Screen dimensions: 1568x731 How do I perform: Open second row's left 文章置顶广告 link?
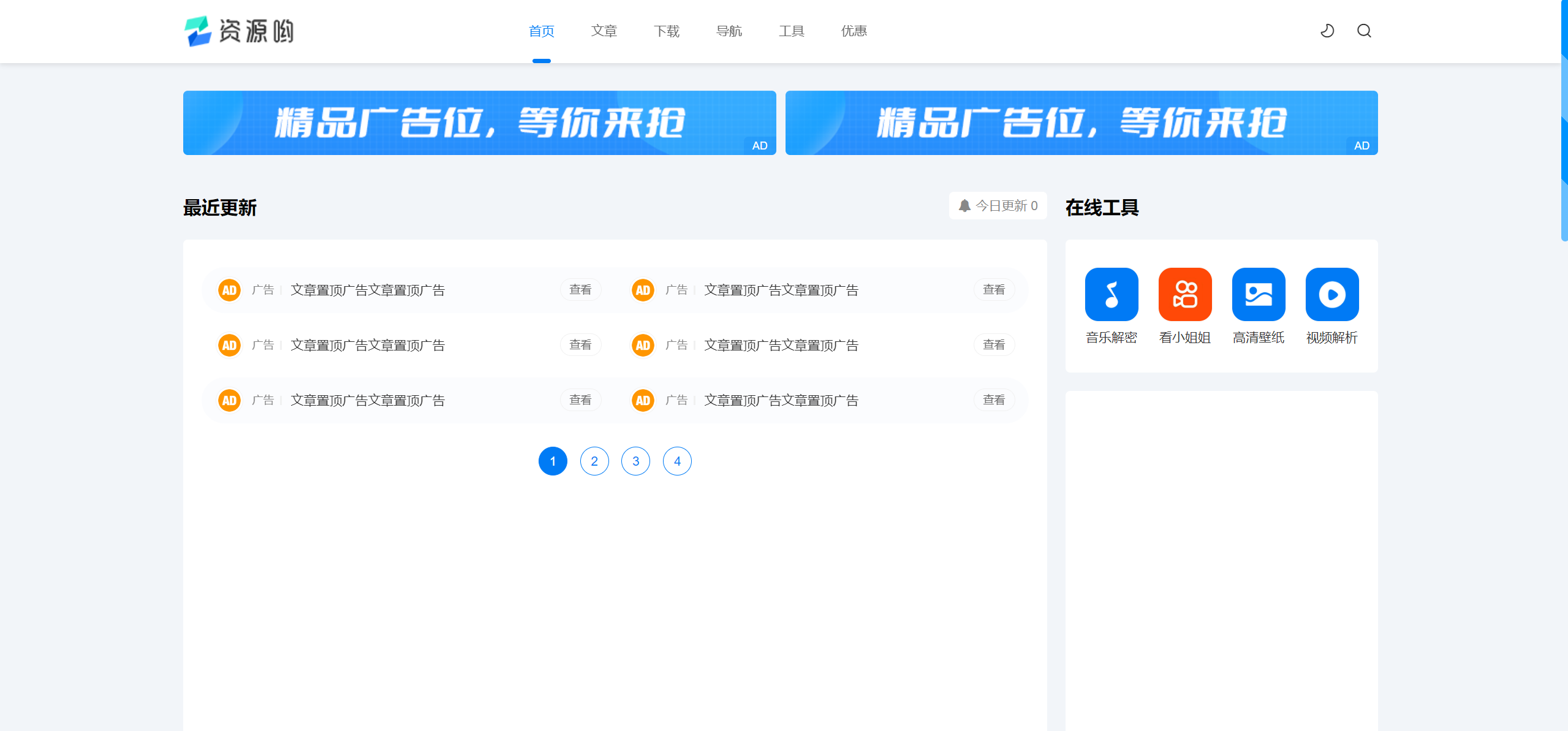click(x=368, y=345)
